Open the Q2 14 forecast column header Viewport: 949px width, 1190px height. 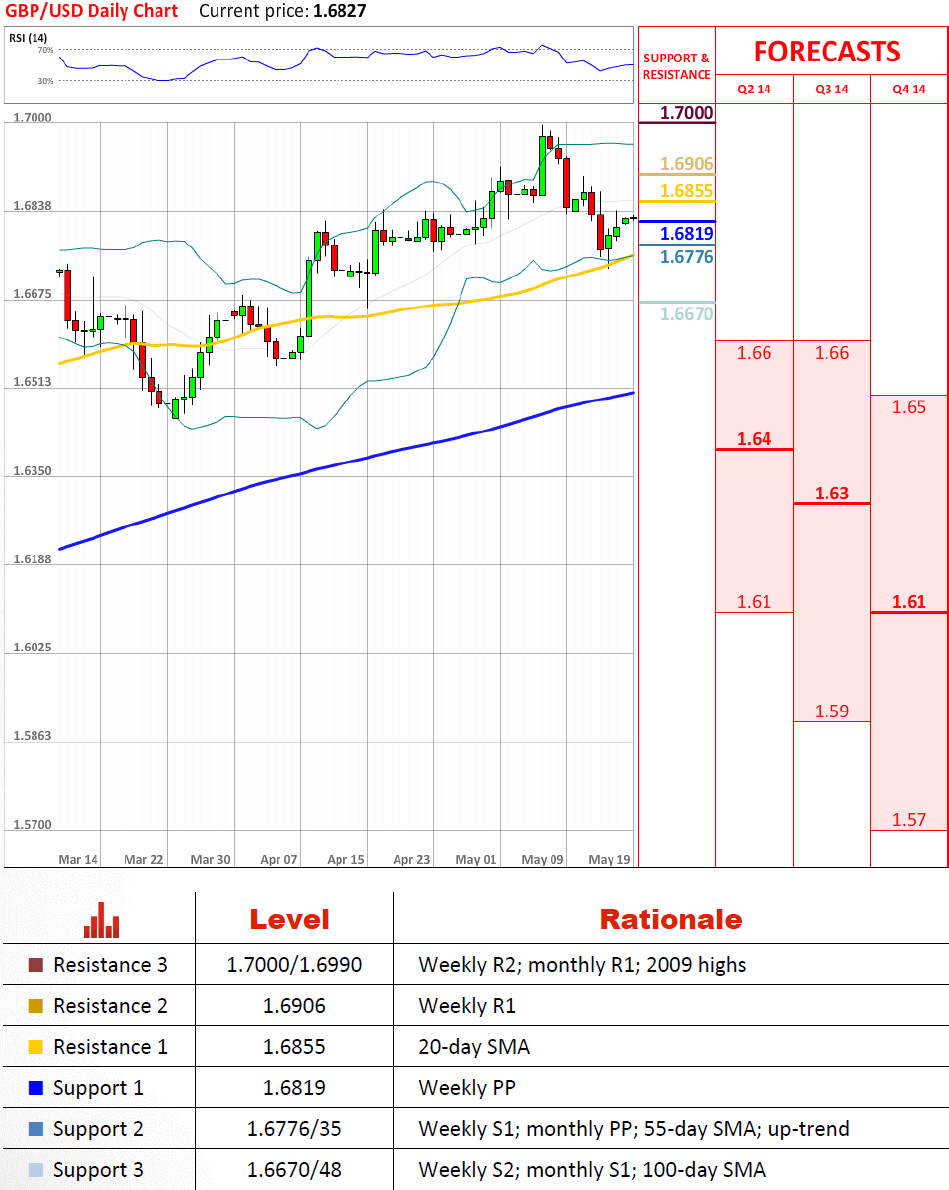pyautogui.click(x=754, y=89)
